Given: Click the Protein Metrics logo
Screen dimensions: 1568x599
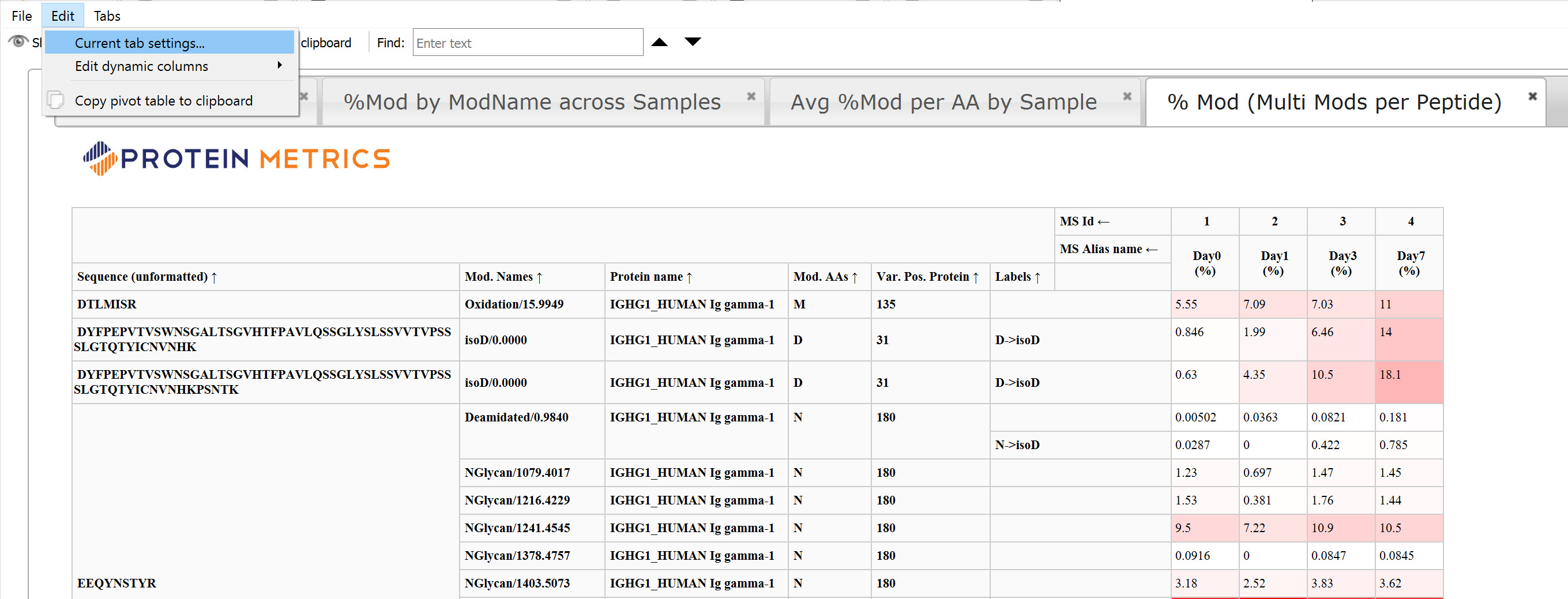Looking at the screenshot, I should [x=236, y=159].
